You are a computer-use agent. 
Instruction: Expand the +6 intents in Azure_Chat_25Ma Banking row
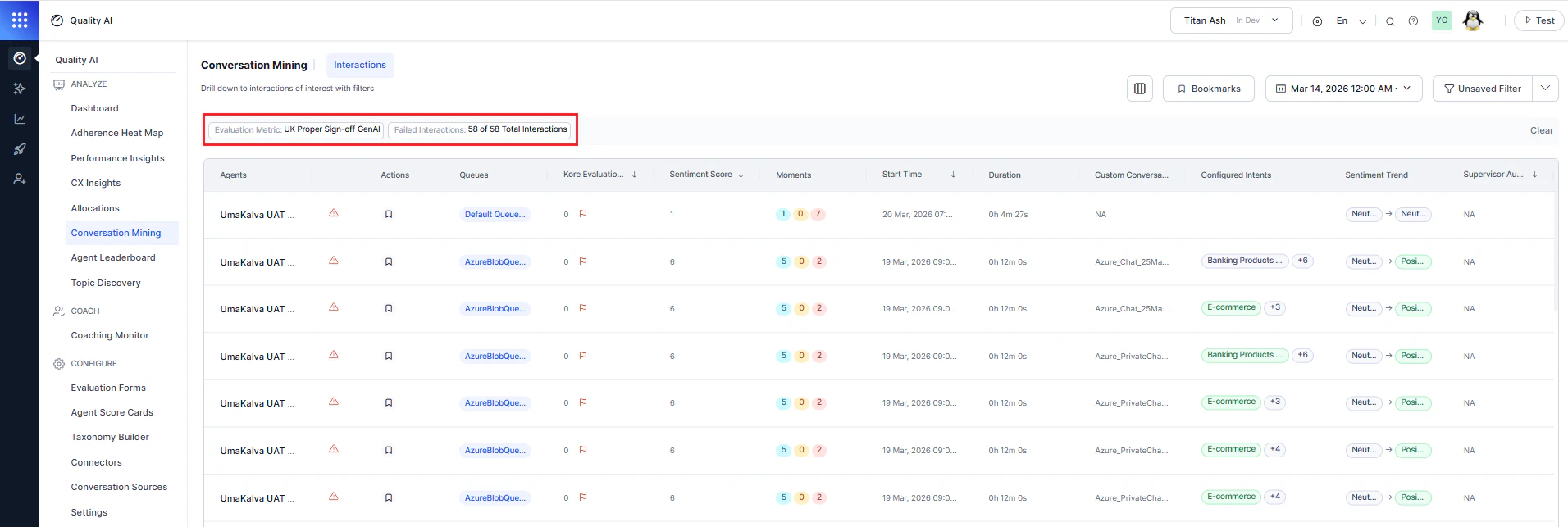pos(1302,261)
